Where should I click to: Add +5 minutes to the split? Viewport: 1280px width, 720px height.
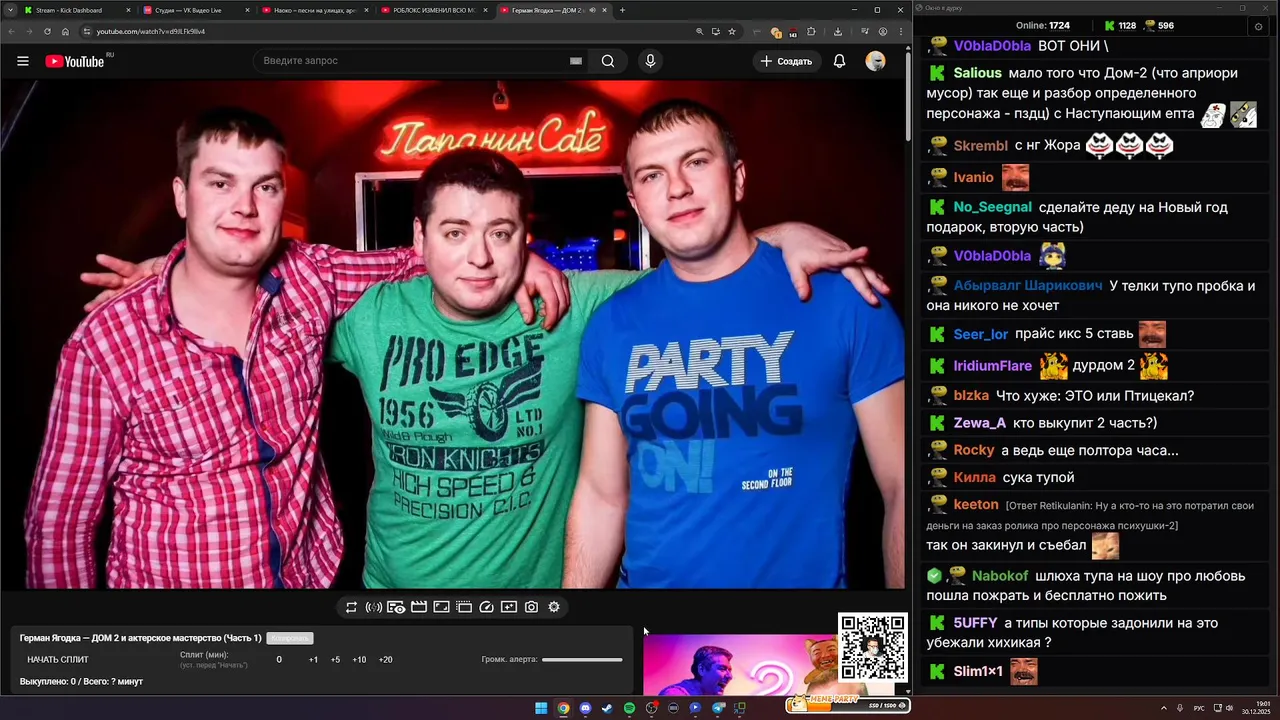(335, 659)
